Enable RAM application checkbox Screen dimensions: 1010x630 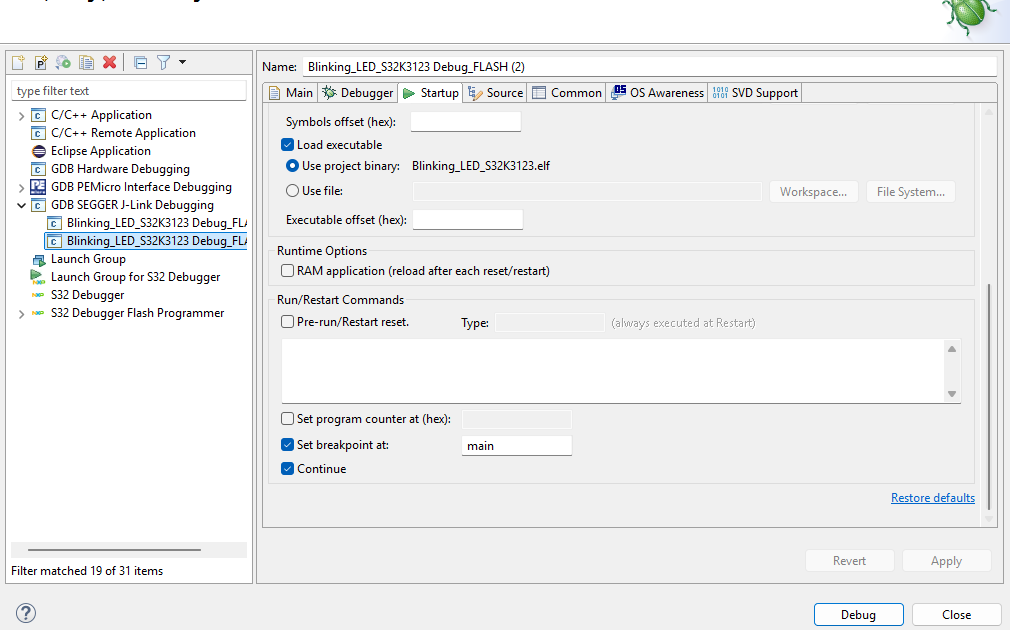[x=287, y=271]
